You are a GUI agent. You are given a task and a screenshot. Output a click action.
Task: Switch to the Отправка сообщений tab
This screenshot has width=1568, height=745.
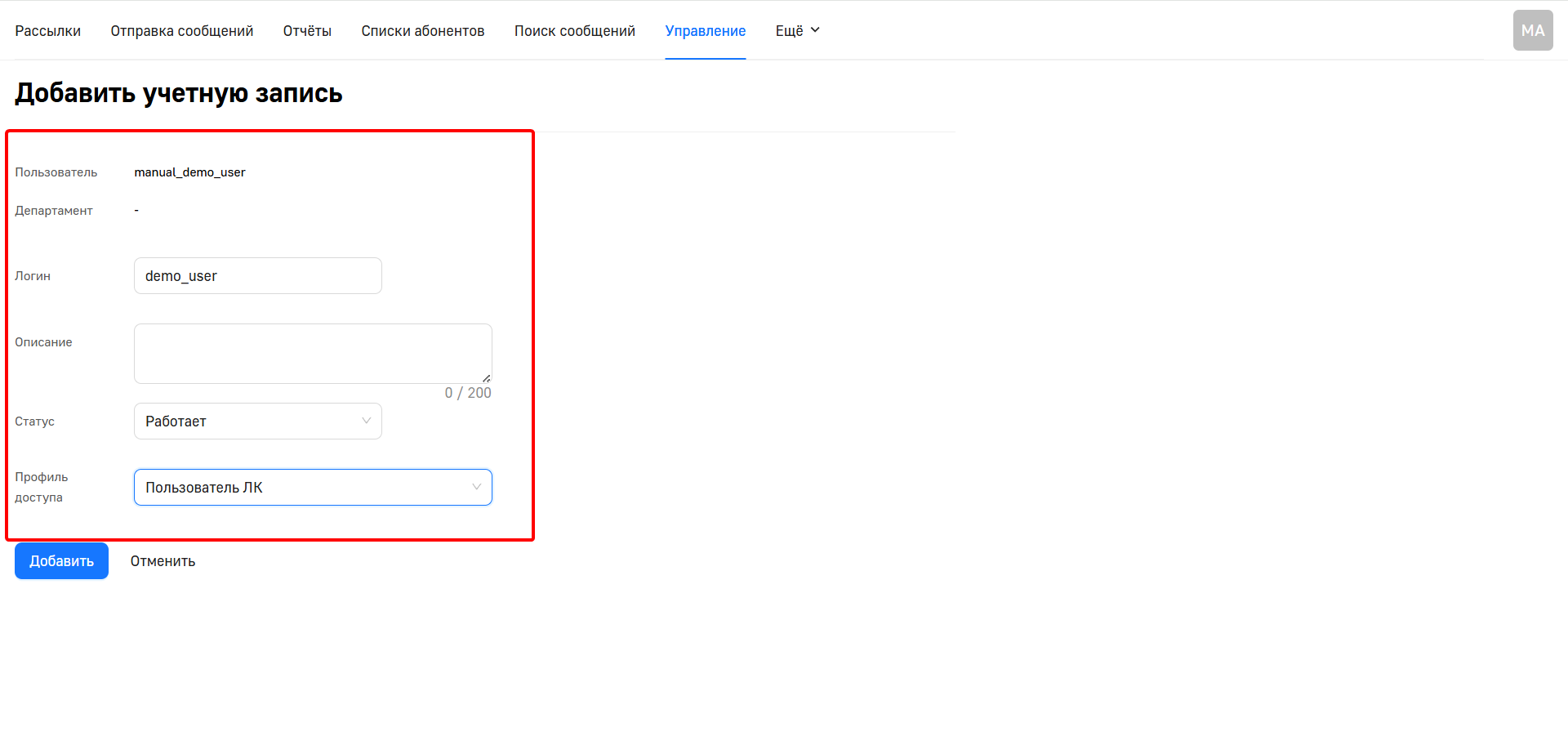coord(181,30)
